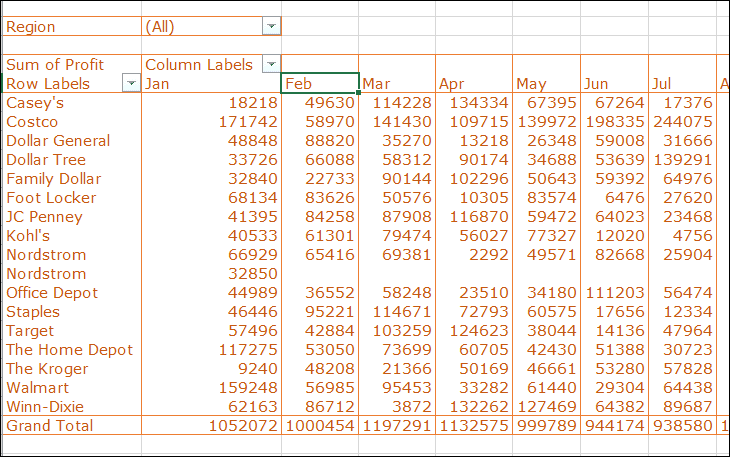Select the Sum of Profit cell

[x=72, y=64]
